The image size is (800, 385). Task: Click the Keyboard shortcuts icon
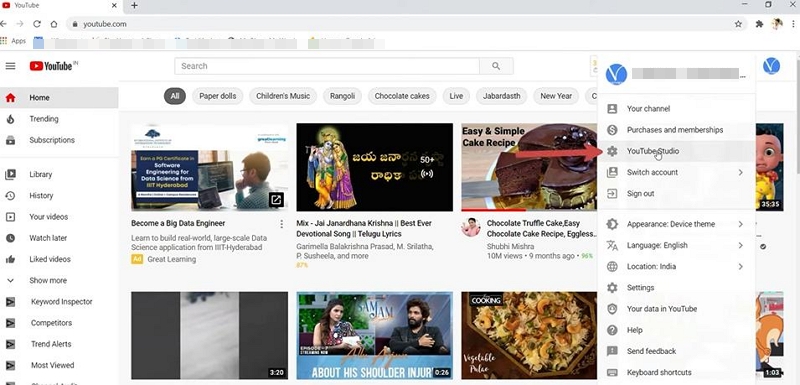point(612,373)
